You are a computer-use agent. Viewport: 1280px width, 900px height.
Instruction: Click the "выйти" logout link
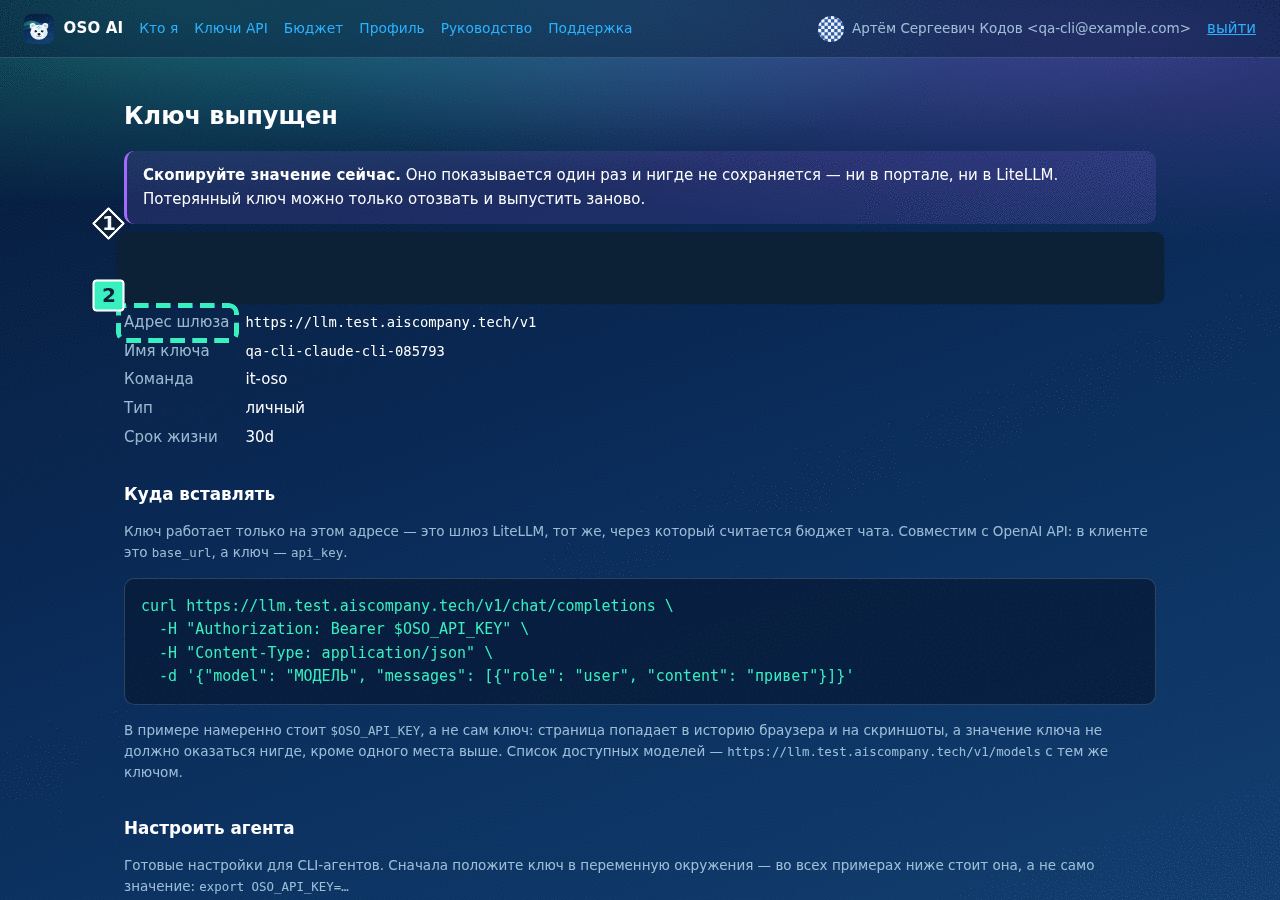click(1231, 28)
